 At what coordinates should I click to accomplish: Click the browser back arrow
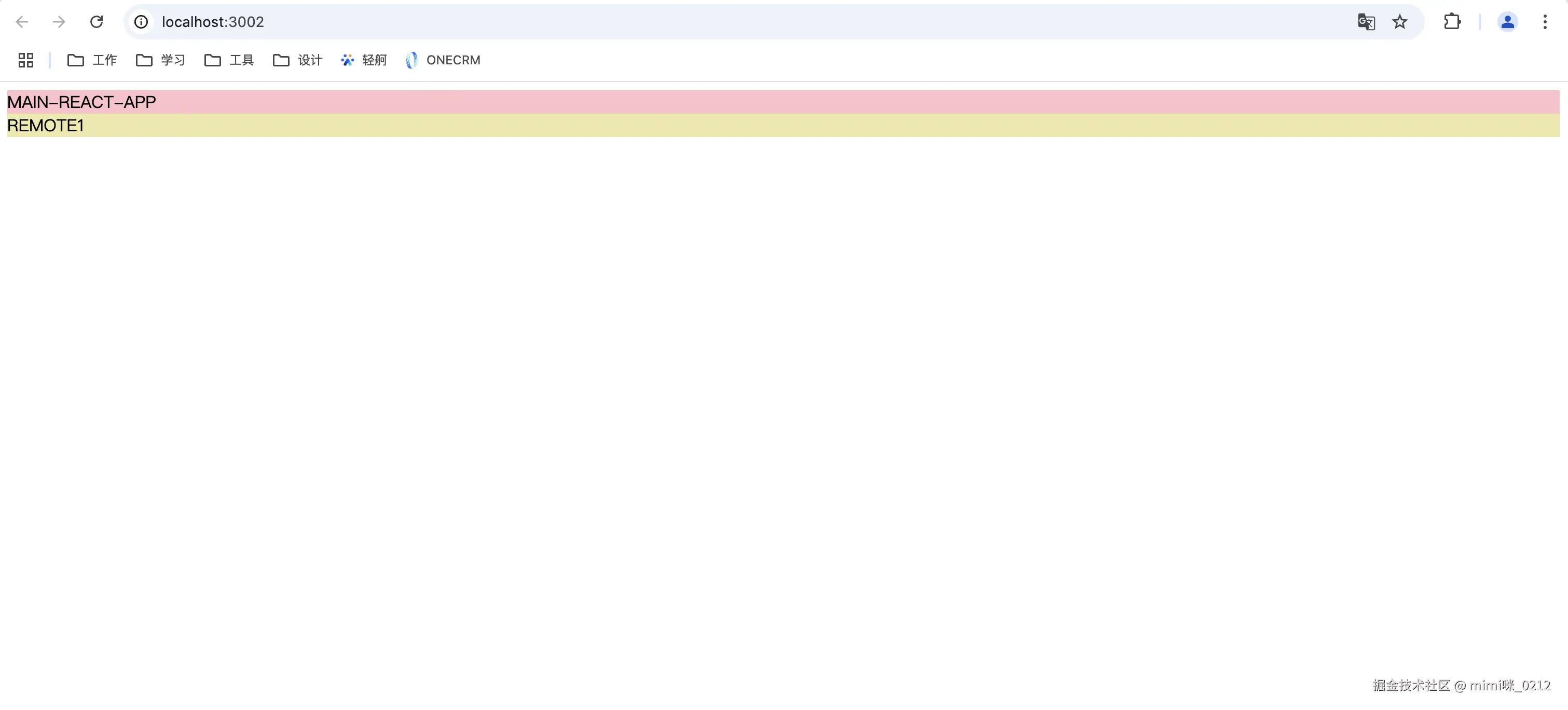point(22,22)
